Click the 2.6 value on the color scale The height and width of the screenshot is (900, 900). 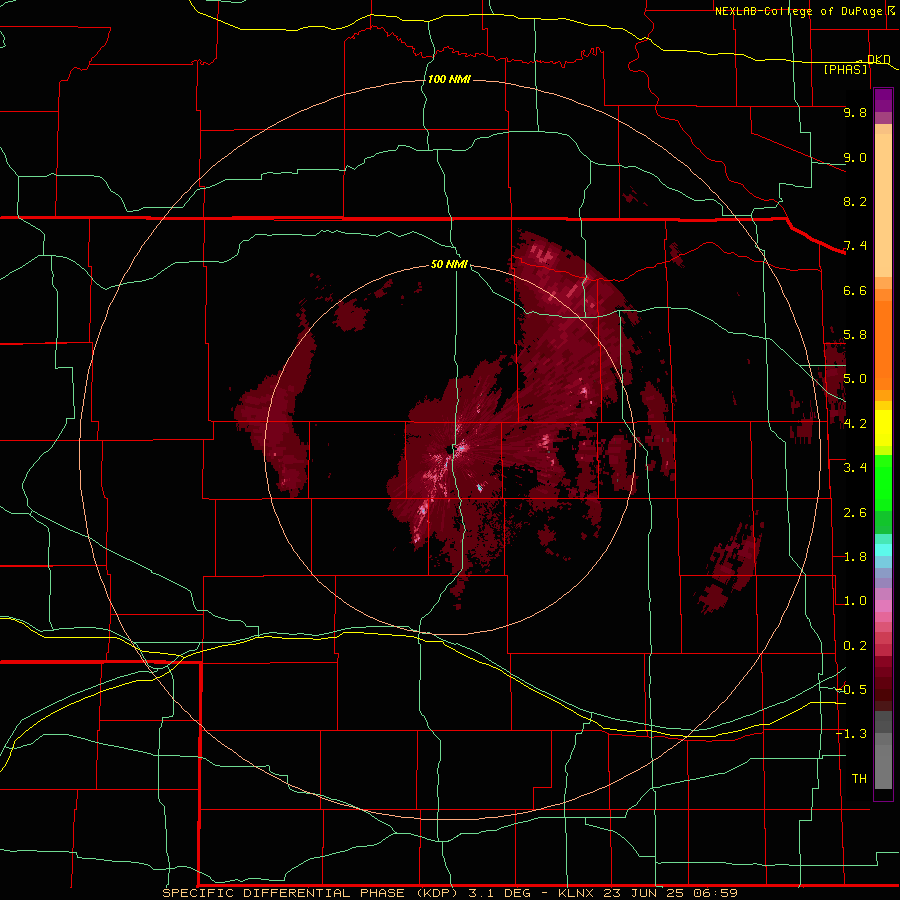coord(855,513)
